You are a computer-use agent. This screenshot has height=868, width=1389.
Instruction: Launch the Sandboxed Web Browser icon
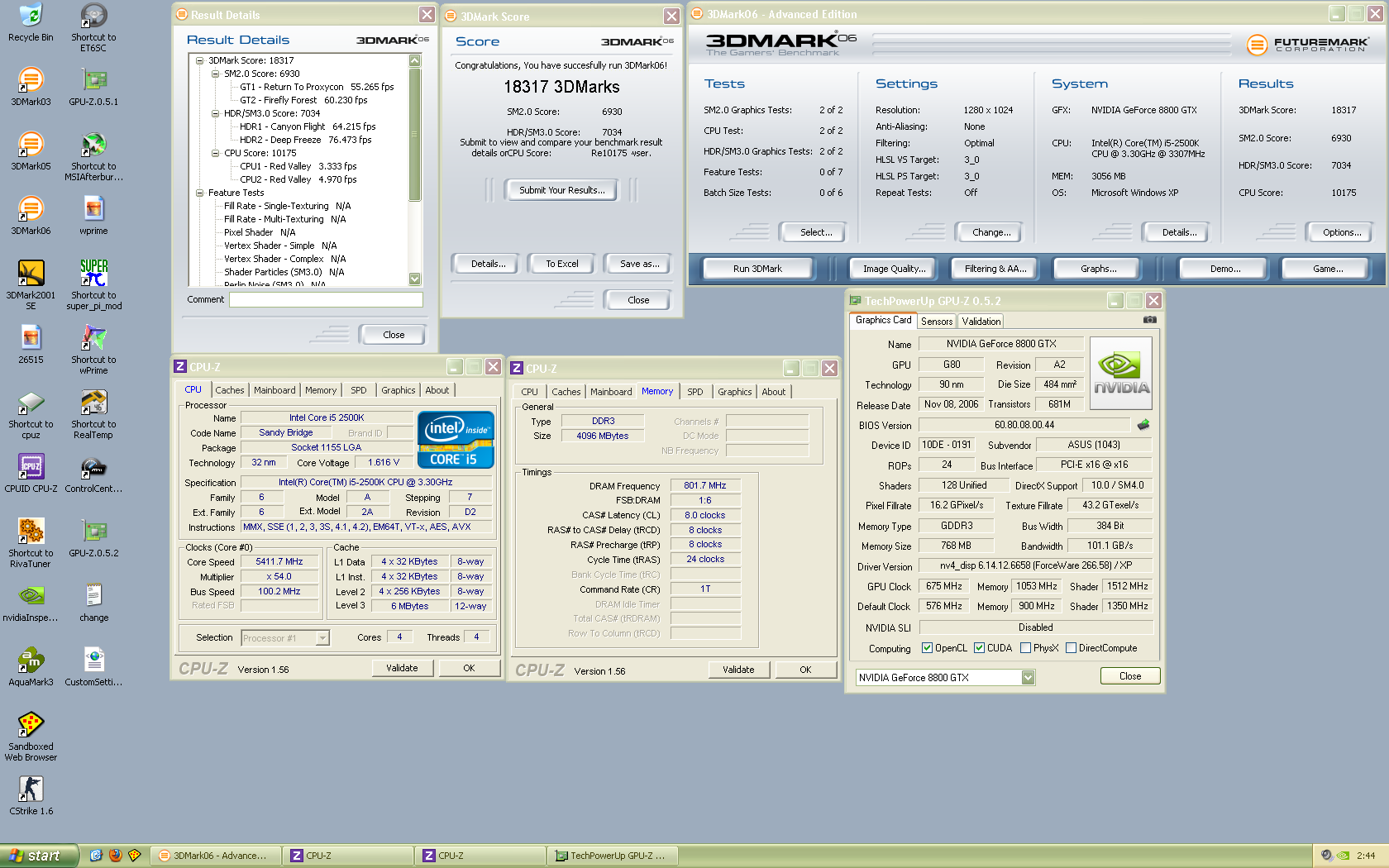tap(31, 737)
